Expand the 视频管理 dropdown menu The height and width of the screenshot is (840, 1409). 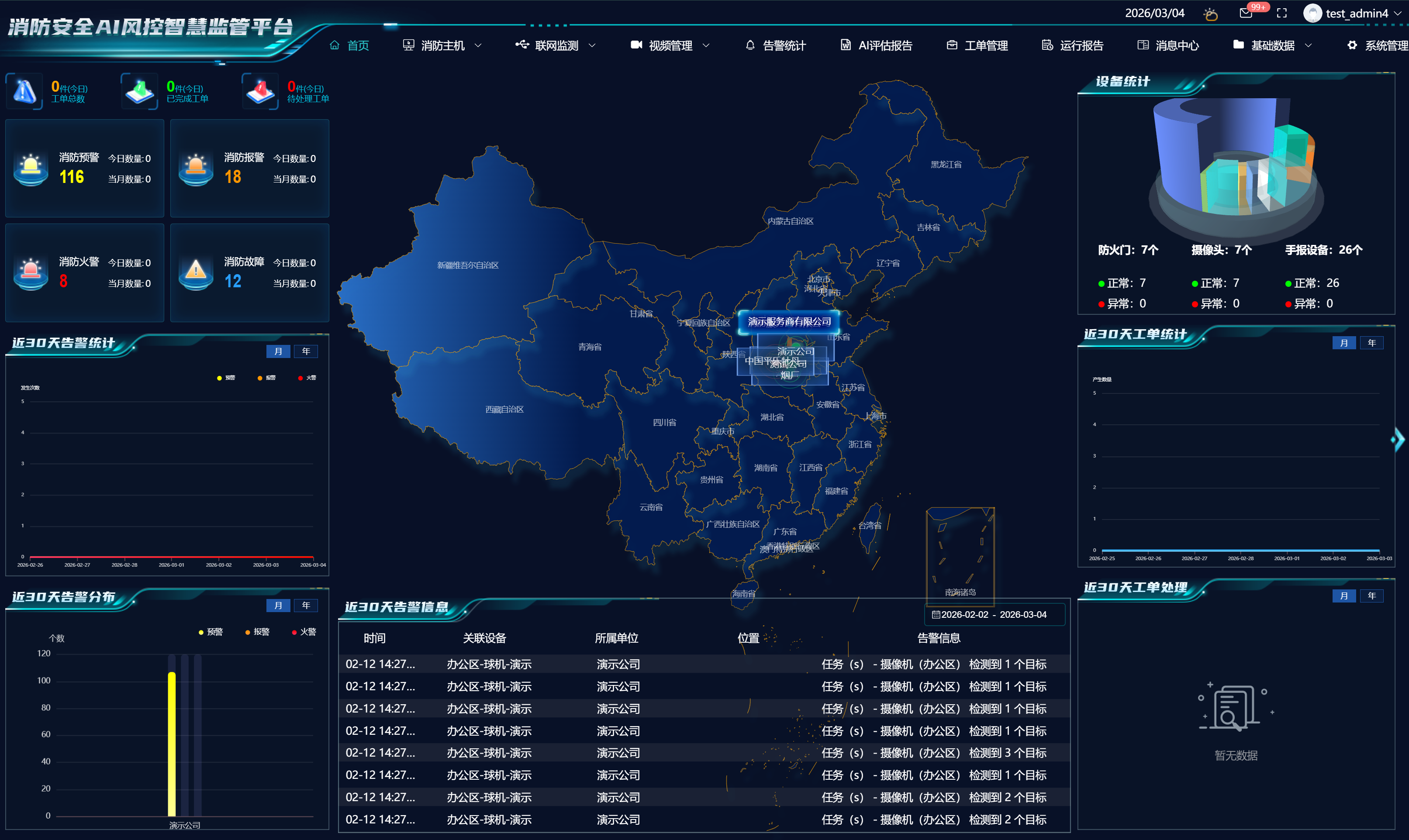click(670, 45)
